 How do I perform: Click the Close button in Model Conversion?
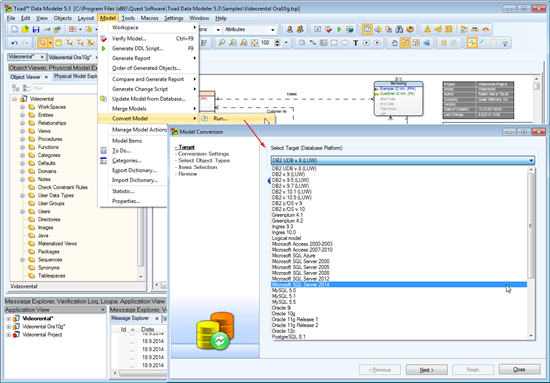(519, 370)
